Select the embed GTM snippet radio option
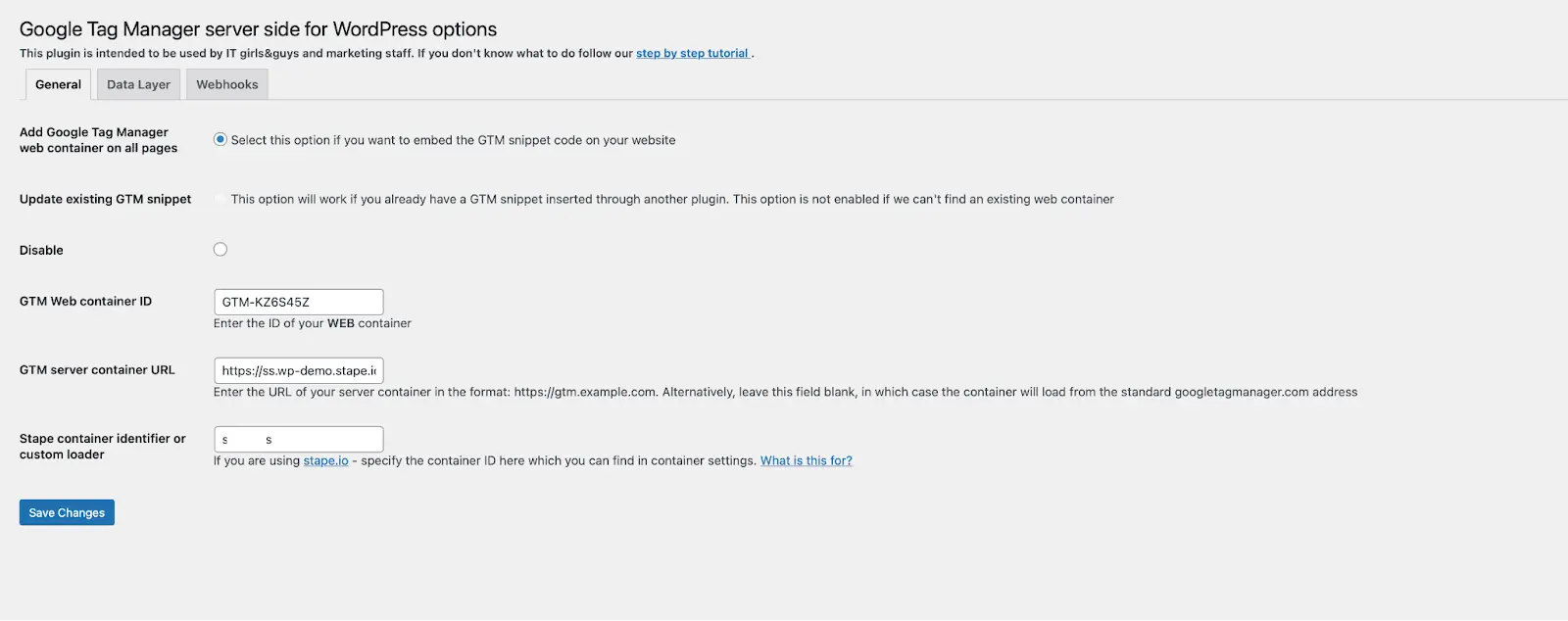This screenshot has height=621, width=1568. point(220,139)
